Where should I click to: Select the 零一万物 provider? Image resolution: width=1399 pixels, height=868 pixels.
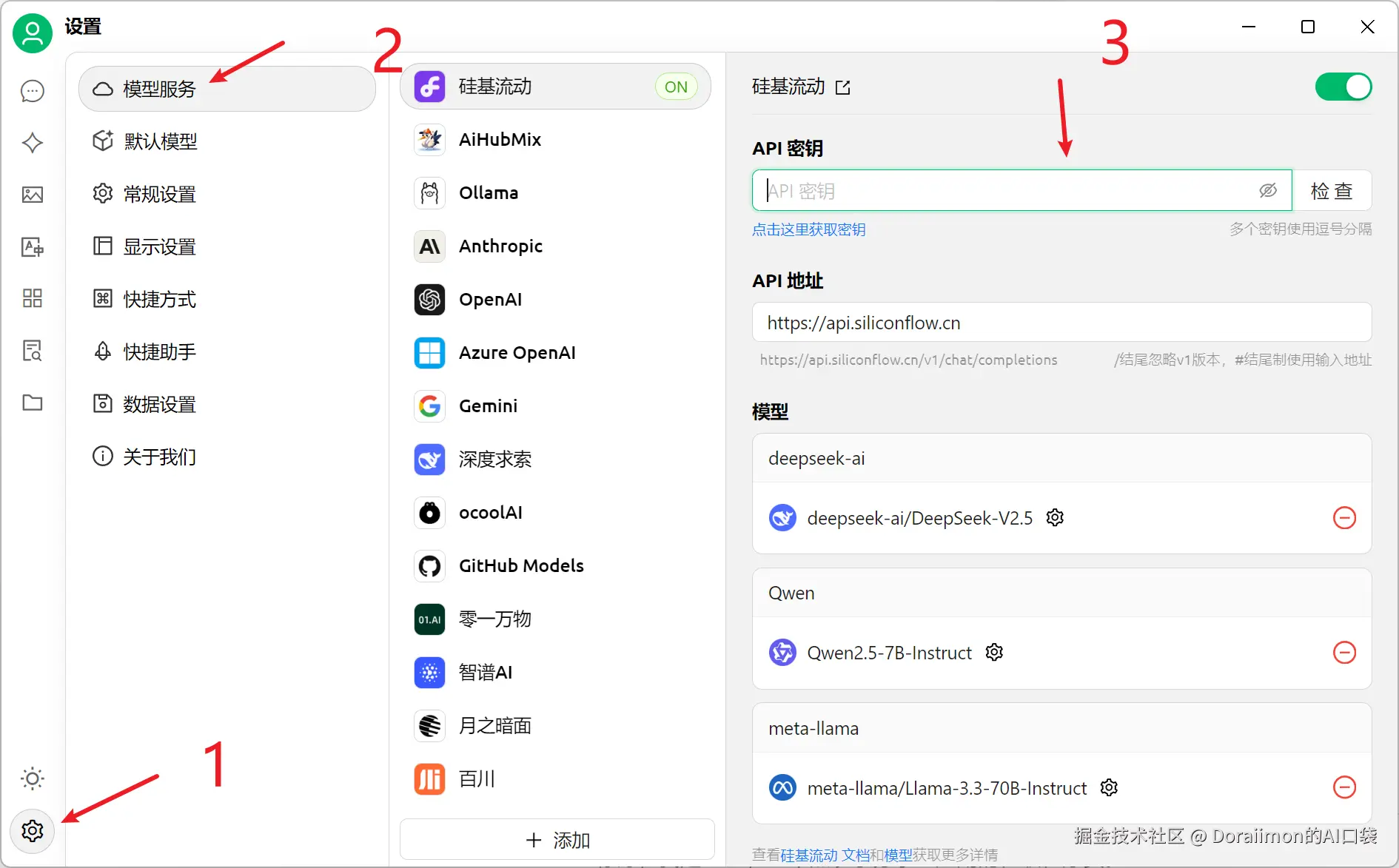coord(555,619)
